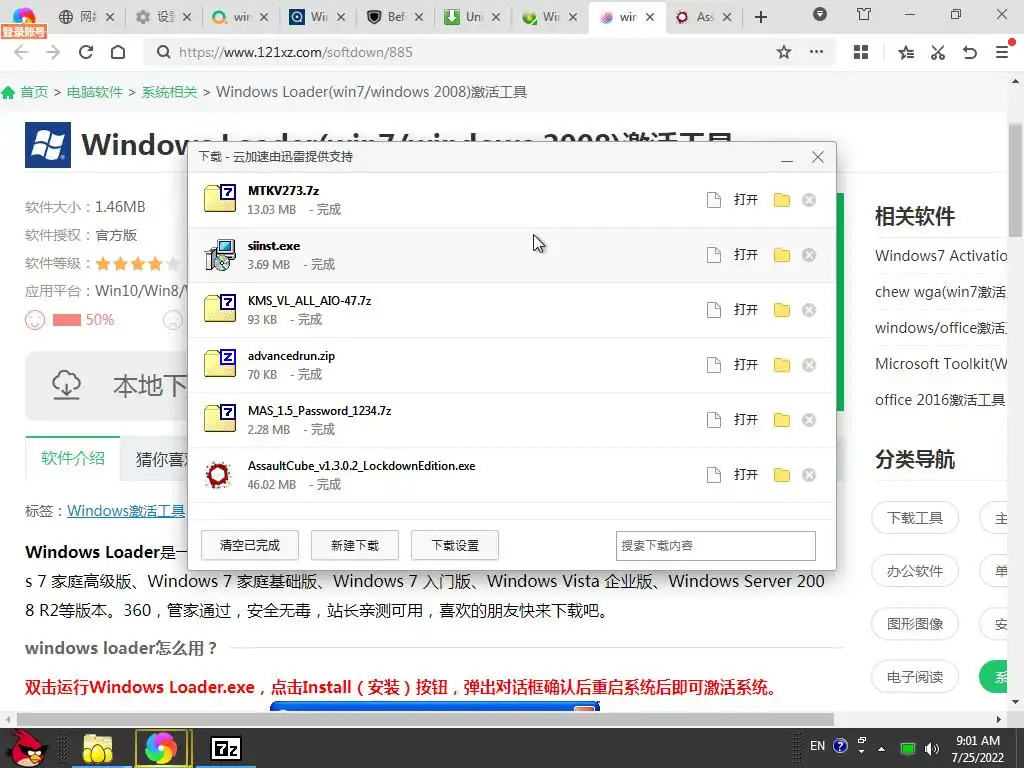
Task: Remove advancedrun.zip download entry
Action: [809, 364]
